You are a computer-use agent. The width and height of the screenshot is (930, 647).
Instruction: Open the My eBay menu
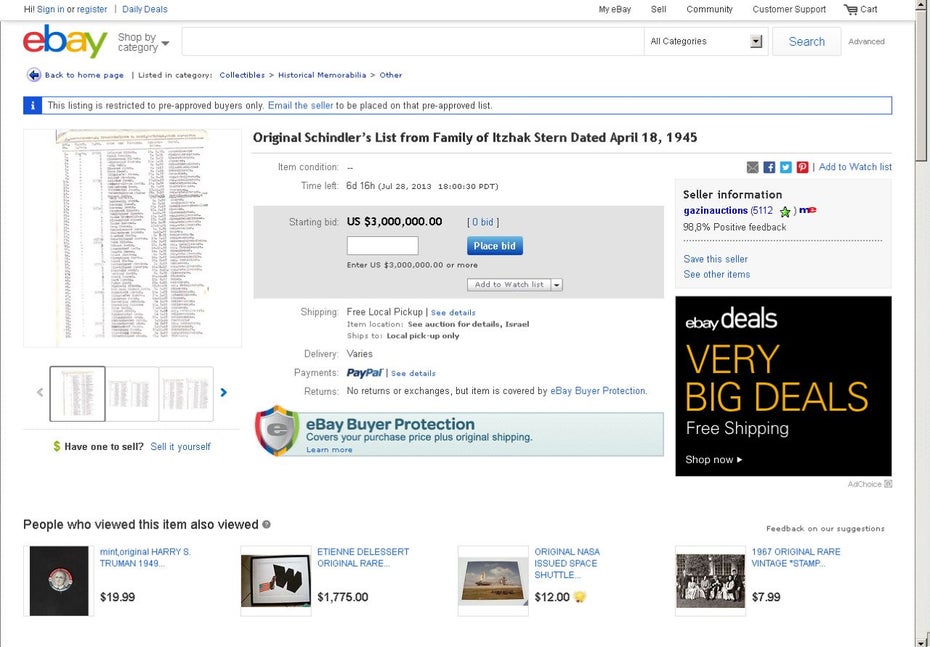point(614,9)
